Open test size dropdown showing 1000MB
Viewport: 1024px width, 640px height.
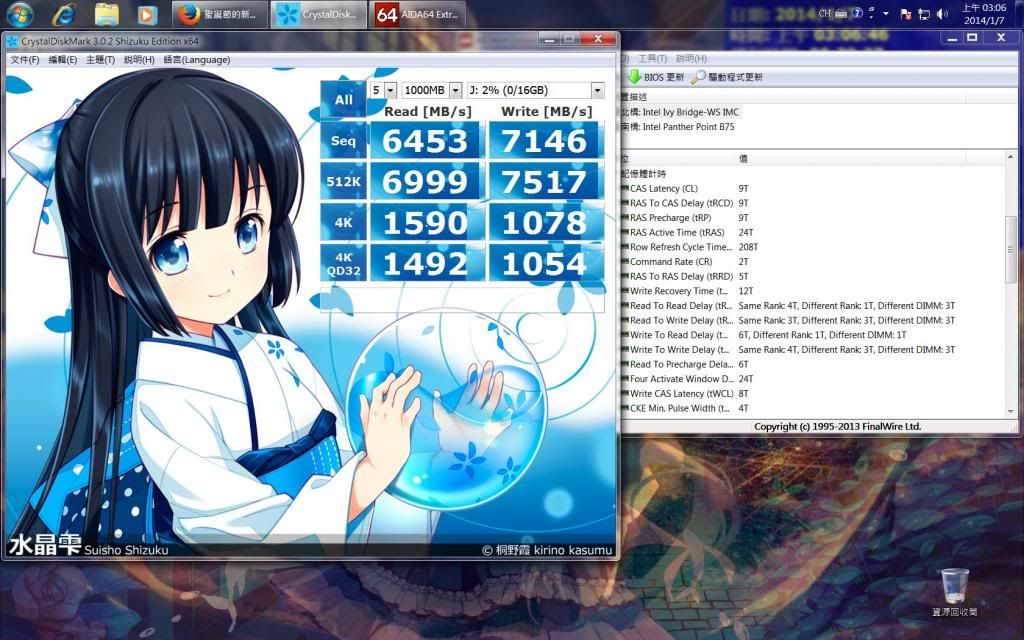[432, 90]
